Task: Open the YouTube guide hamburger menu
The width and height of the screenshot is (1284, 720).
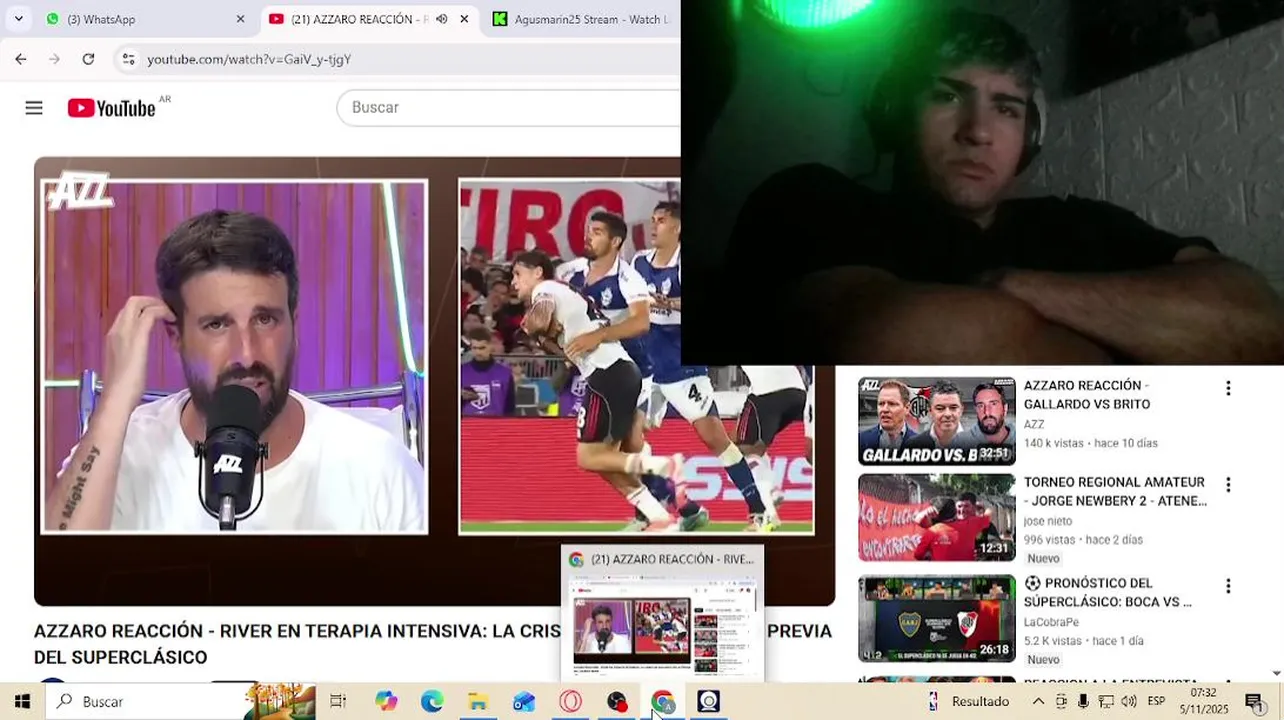Action: (x=34, y=108)
